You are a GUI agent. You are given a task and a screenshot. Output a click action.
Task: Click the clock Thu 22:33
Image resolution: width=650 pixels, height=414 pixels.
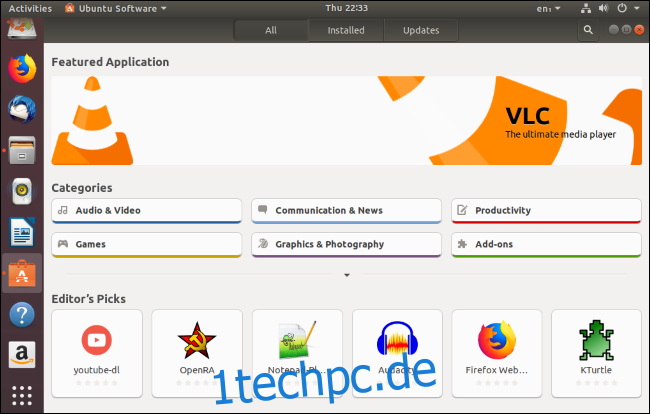(347, 8)
